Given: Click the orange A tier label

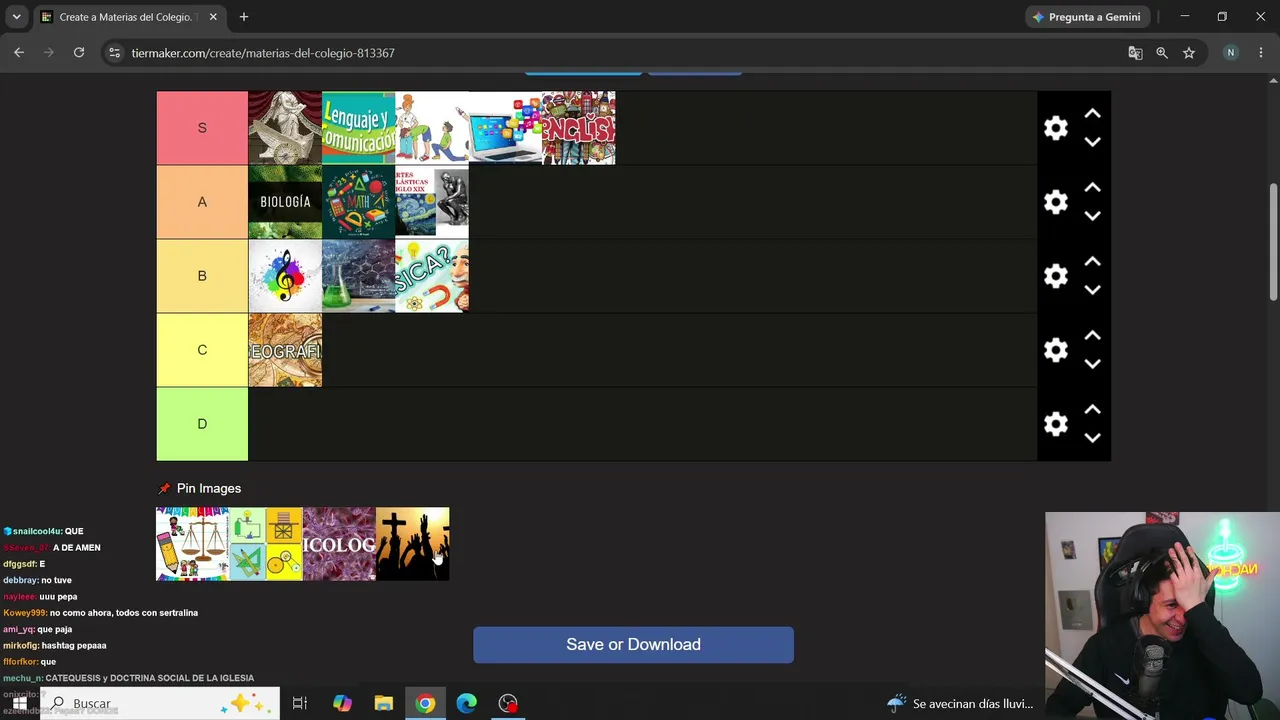Looking at the screenshot, I should (x=202, y=202).
